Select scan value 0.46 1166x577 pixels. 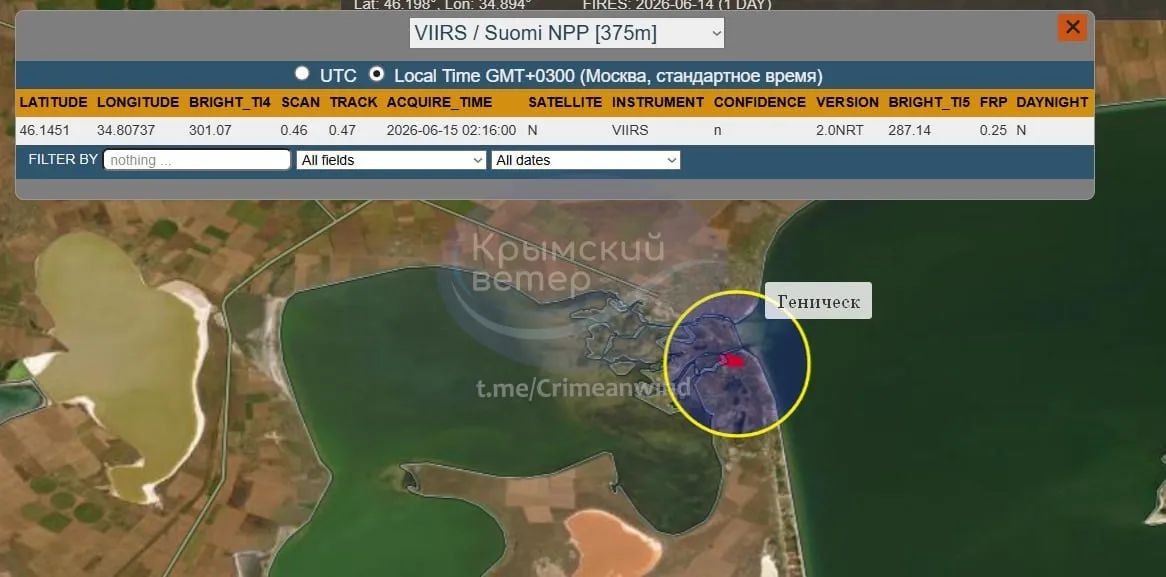click(294, 131)
